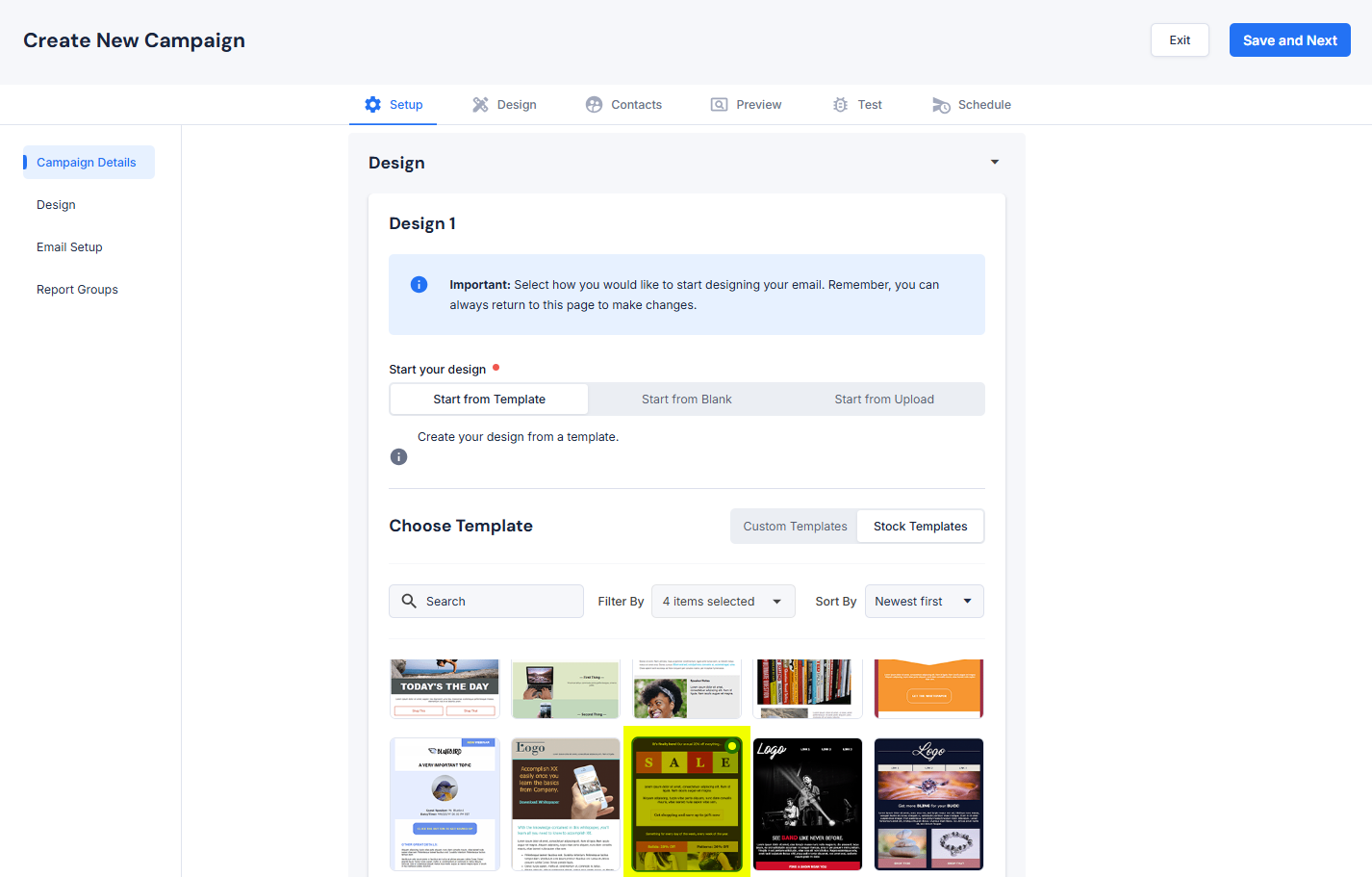Screen dimensions: 1372x877
Task: Show Custom Templates
Action: pyautogui.click(x=795, y=526)
